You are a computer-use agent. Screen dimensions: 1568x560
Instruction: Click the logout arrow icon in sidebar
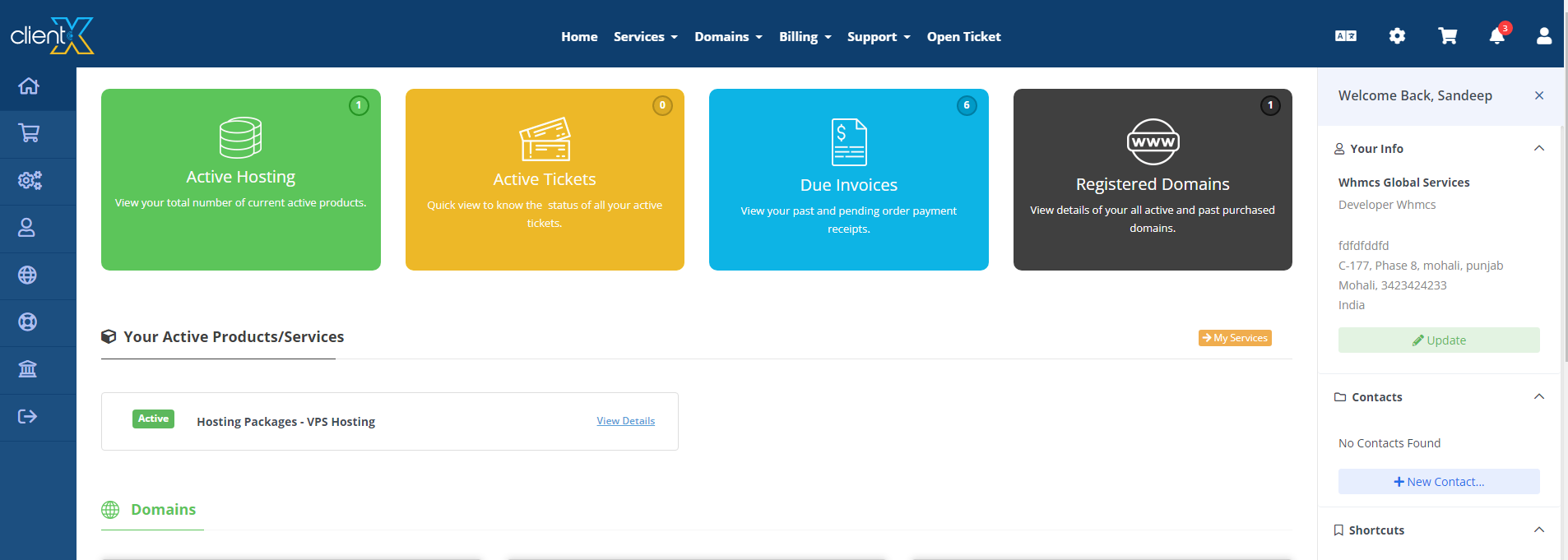[28, 416]
